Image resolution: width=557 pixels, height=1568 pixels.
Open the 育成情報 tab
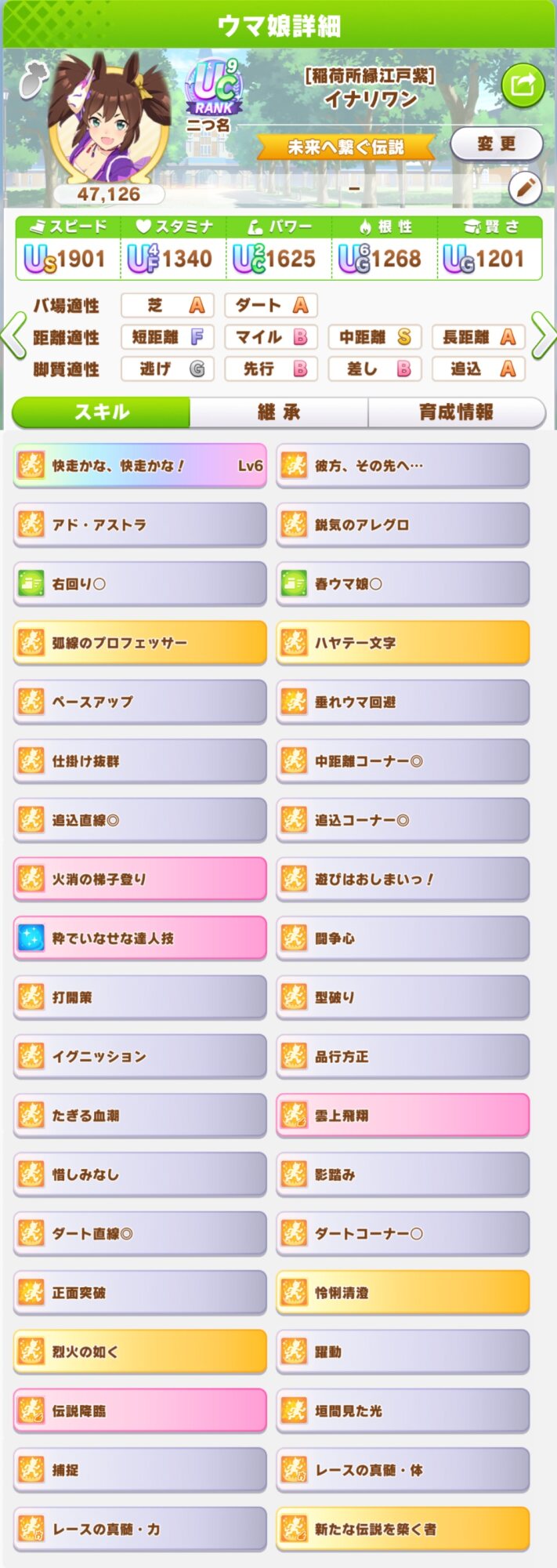point(456,412)
